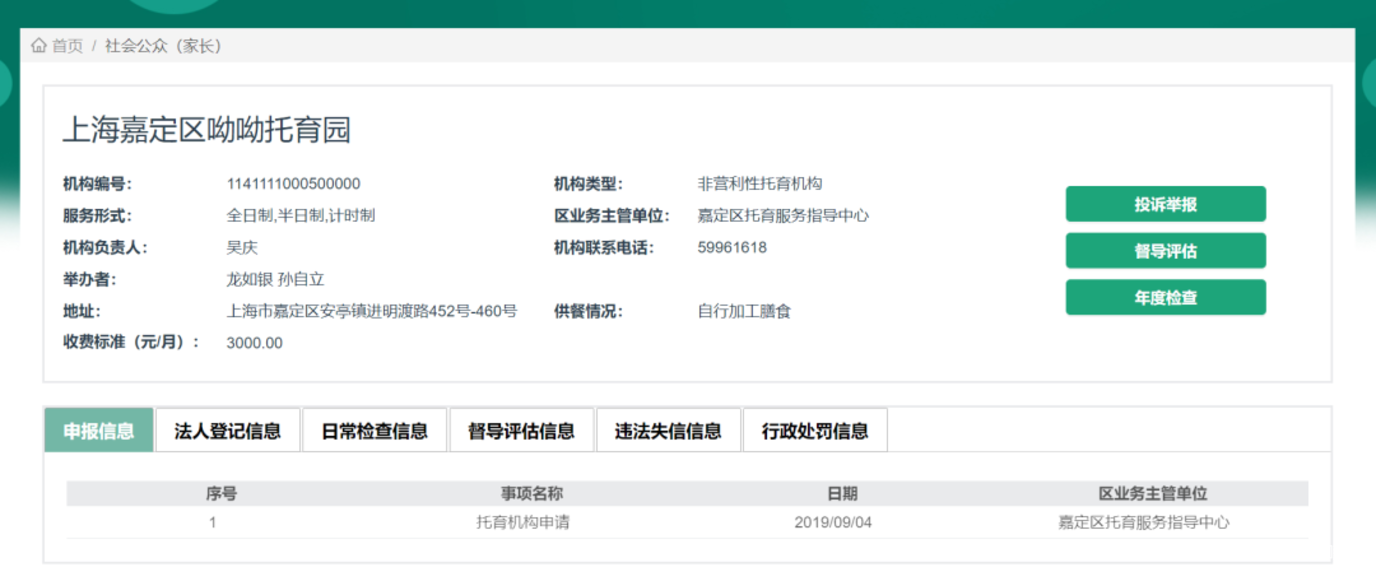Switch to the 行政处罚信息 tab
1376x581 pixels.
pos(815,431)
